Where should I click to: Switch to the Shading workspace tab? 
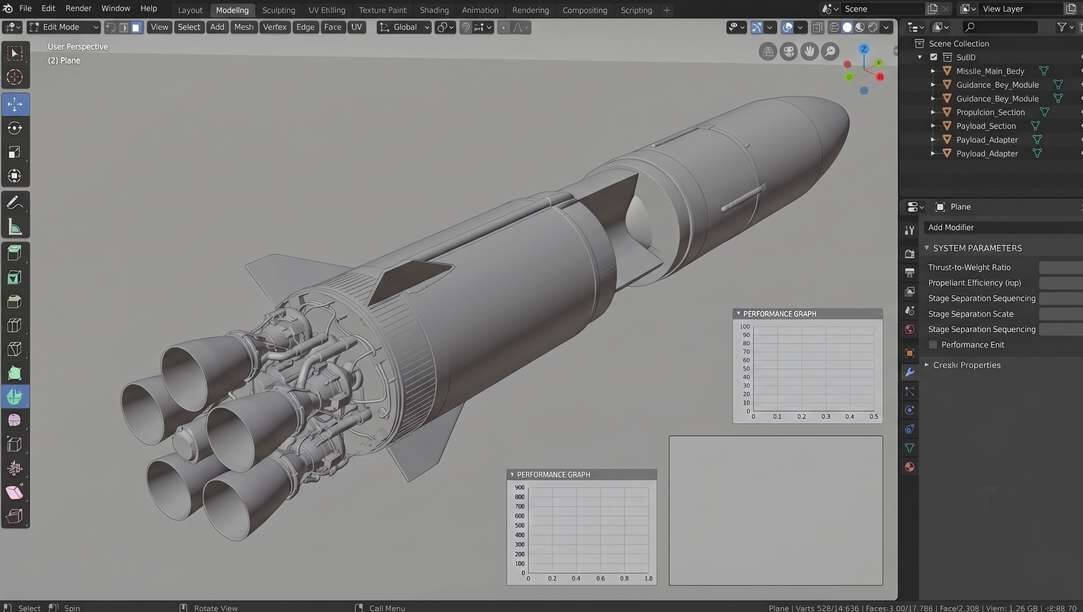pyautogui.click(x=434, y=10)
